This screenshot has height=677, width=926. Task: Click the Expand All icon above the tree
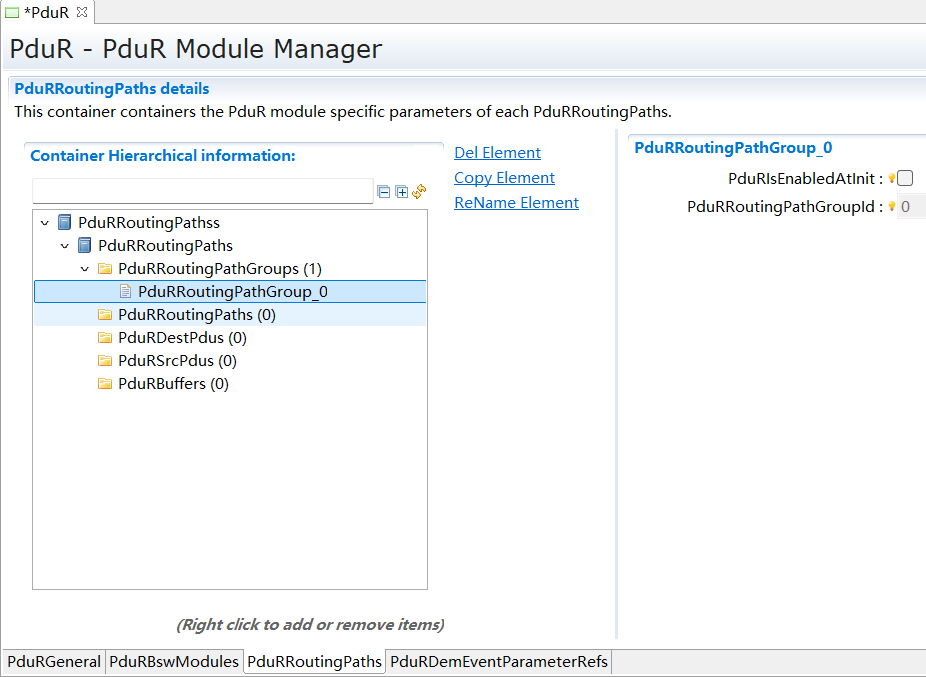(x=400, y=191)
